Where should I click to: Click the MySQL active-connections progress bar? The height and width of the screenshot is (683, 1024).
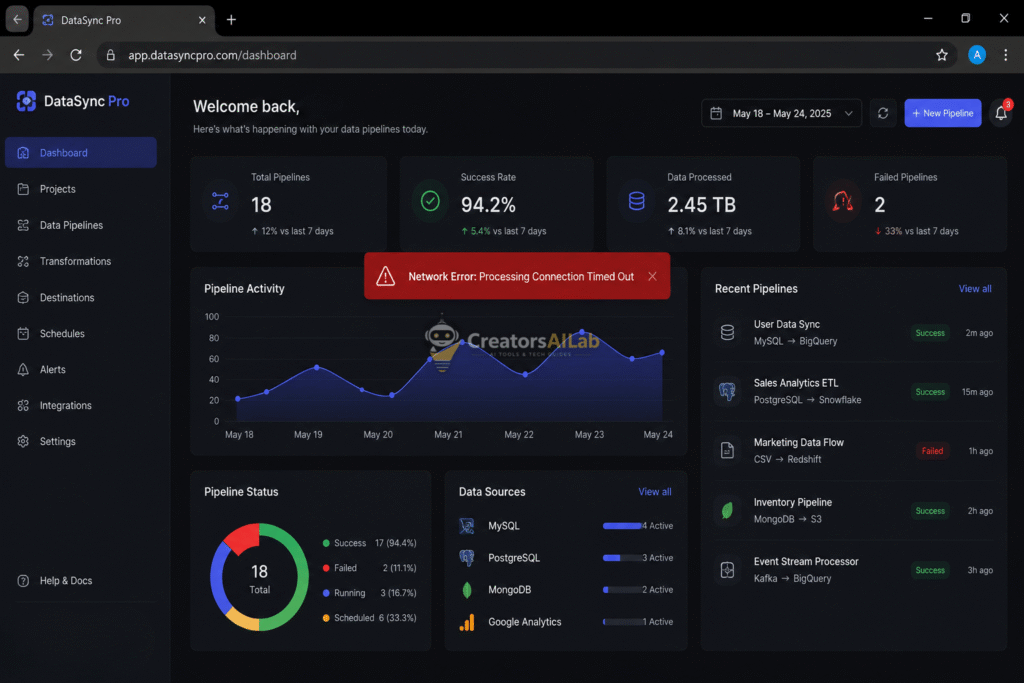(x=622, y=526)
